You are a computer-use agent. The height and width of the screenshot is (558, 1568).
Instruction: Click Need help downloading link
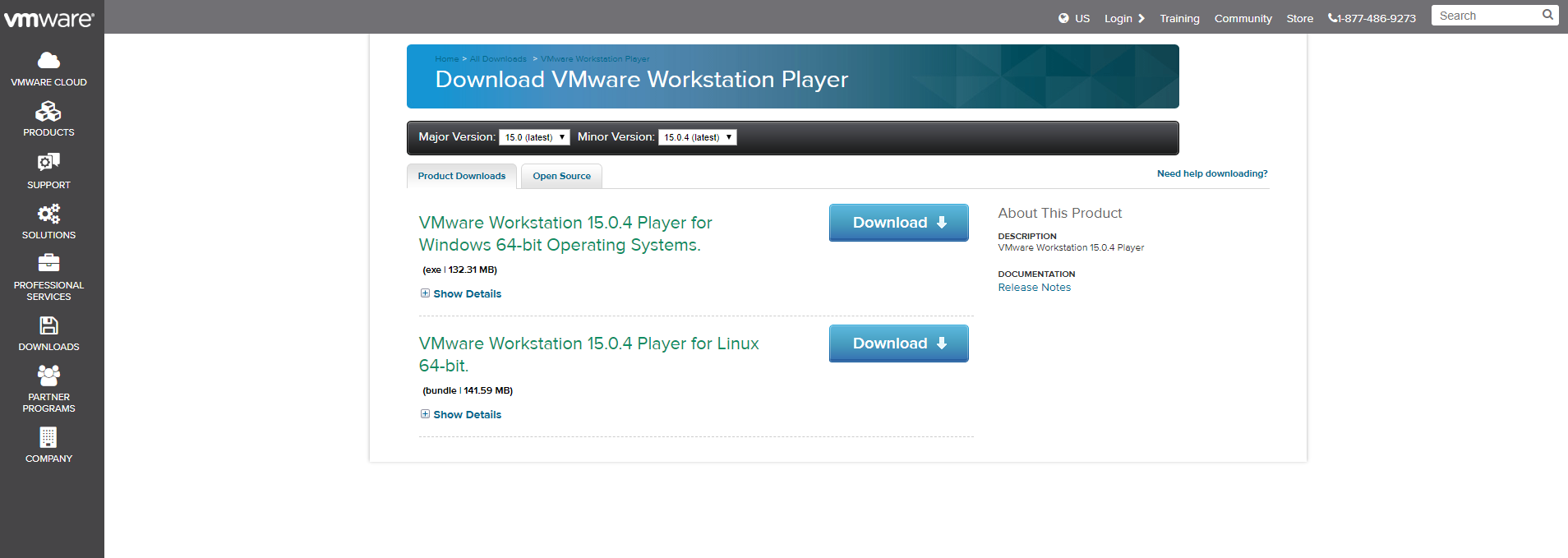(1212, 173)
